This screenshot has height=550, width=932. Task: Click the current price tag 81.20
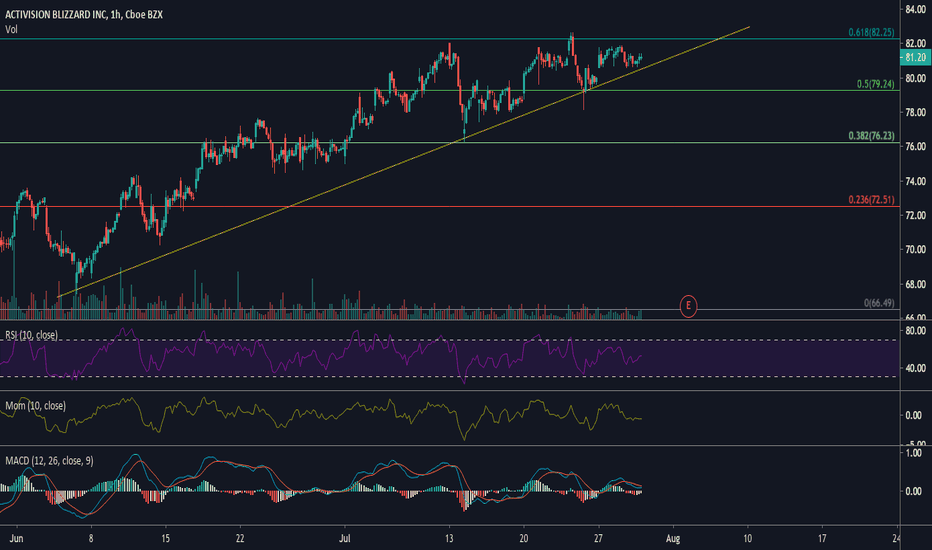point(915,57)
